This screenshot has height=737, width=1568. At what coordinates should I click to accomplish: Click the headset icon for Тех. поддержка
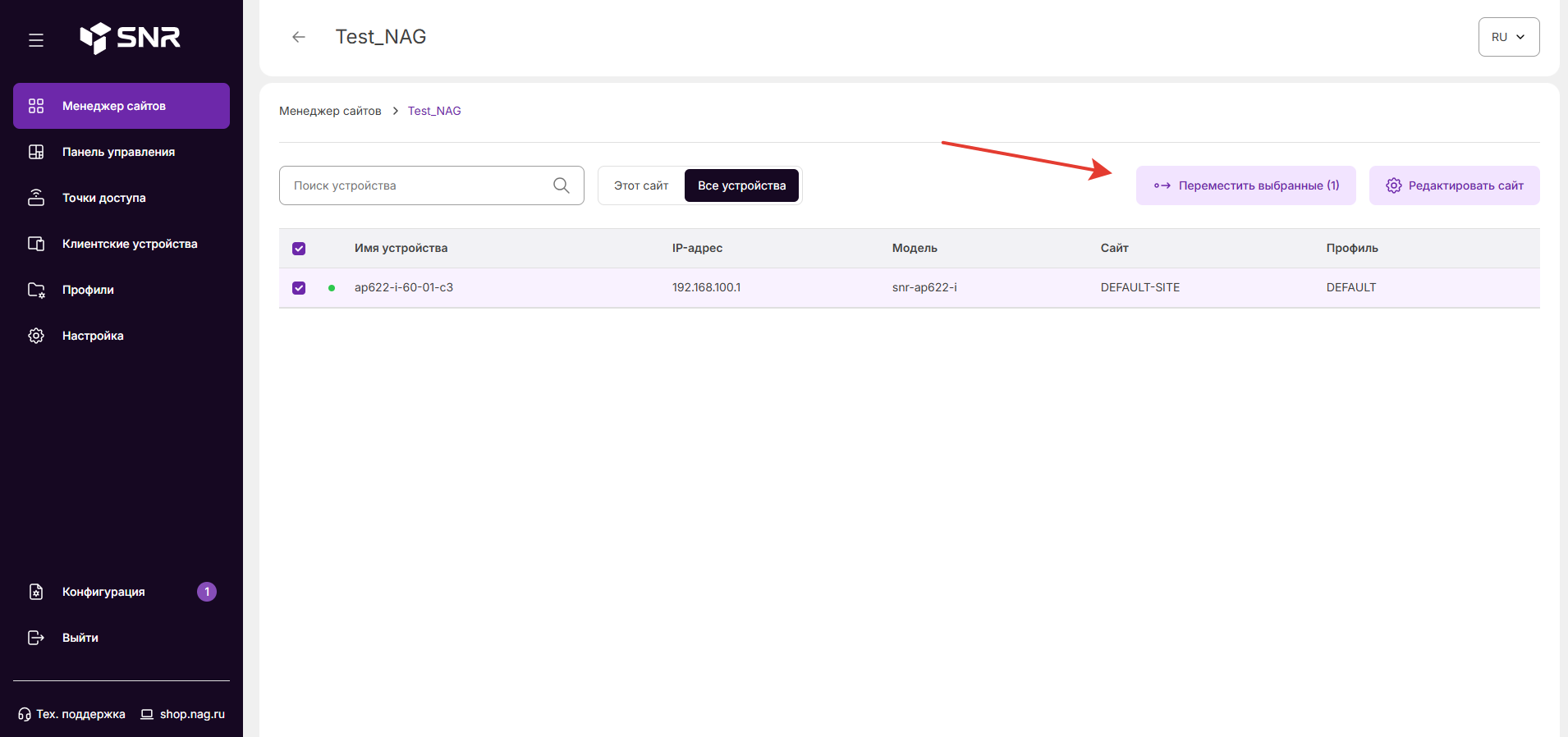click(x=25, y=714)
